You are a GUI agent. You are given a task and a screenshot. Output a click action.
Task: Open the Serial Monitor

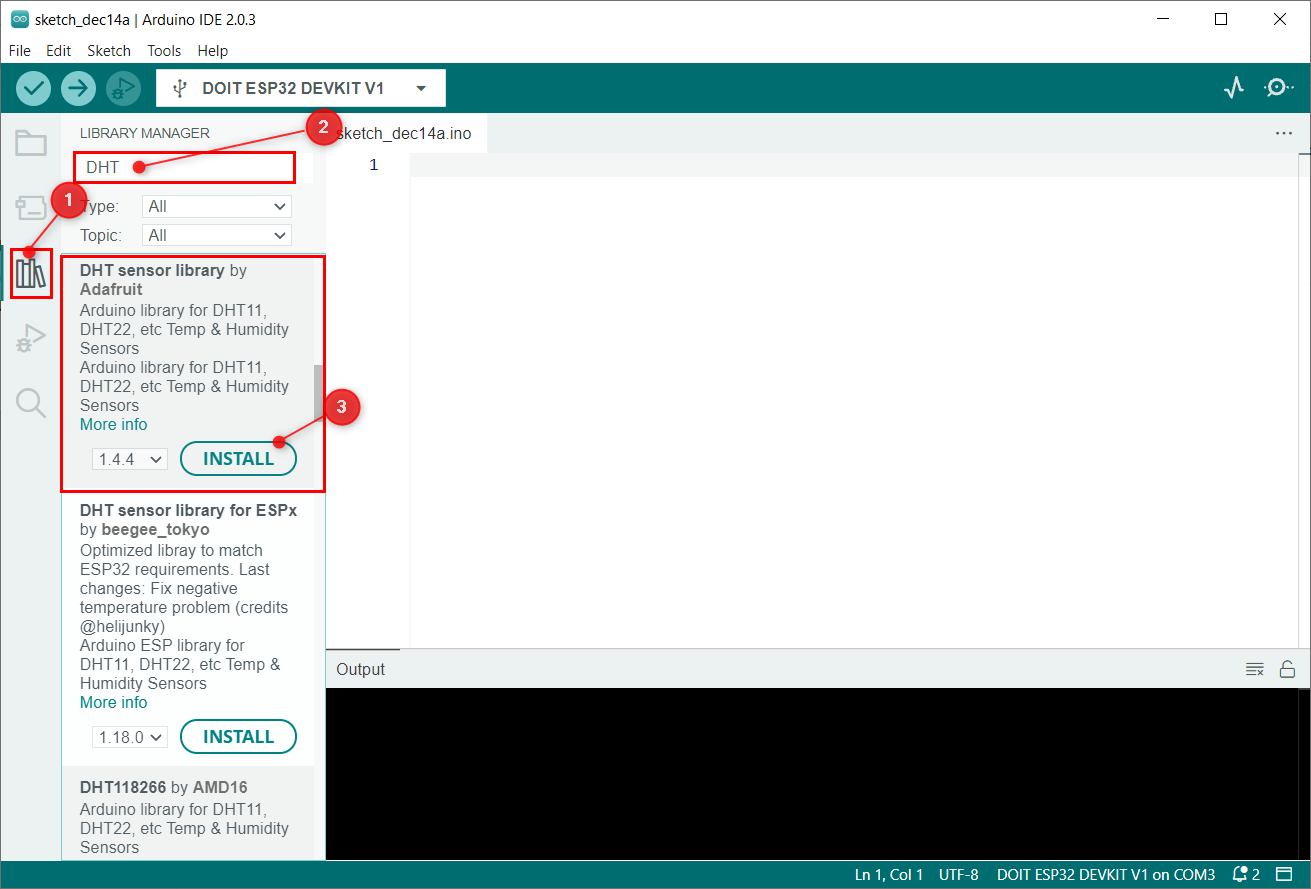1279,88
